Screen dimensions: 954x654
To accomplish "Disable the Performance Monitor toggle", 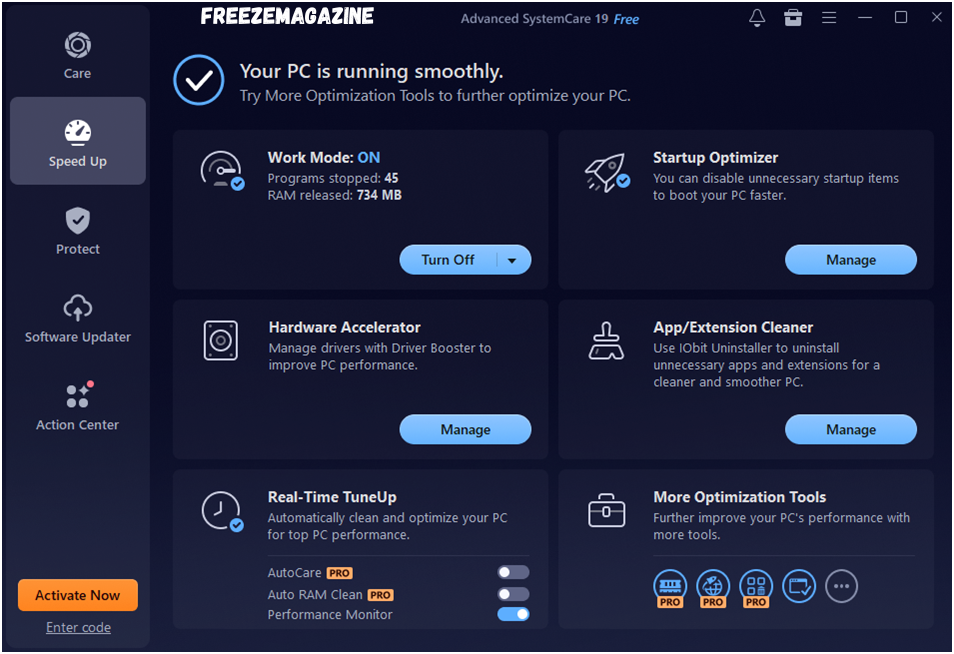I will click(513, 614).
